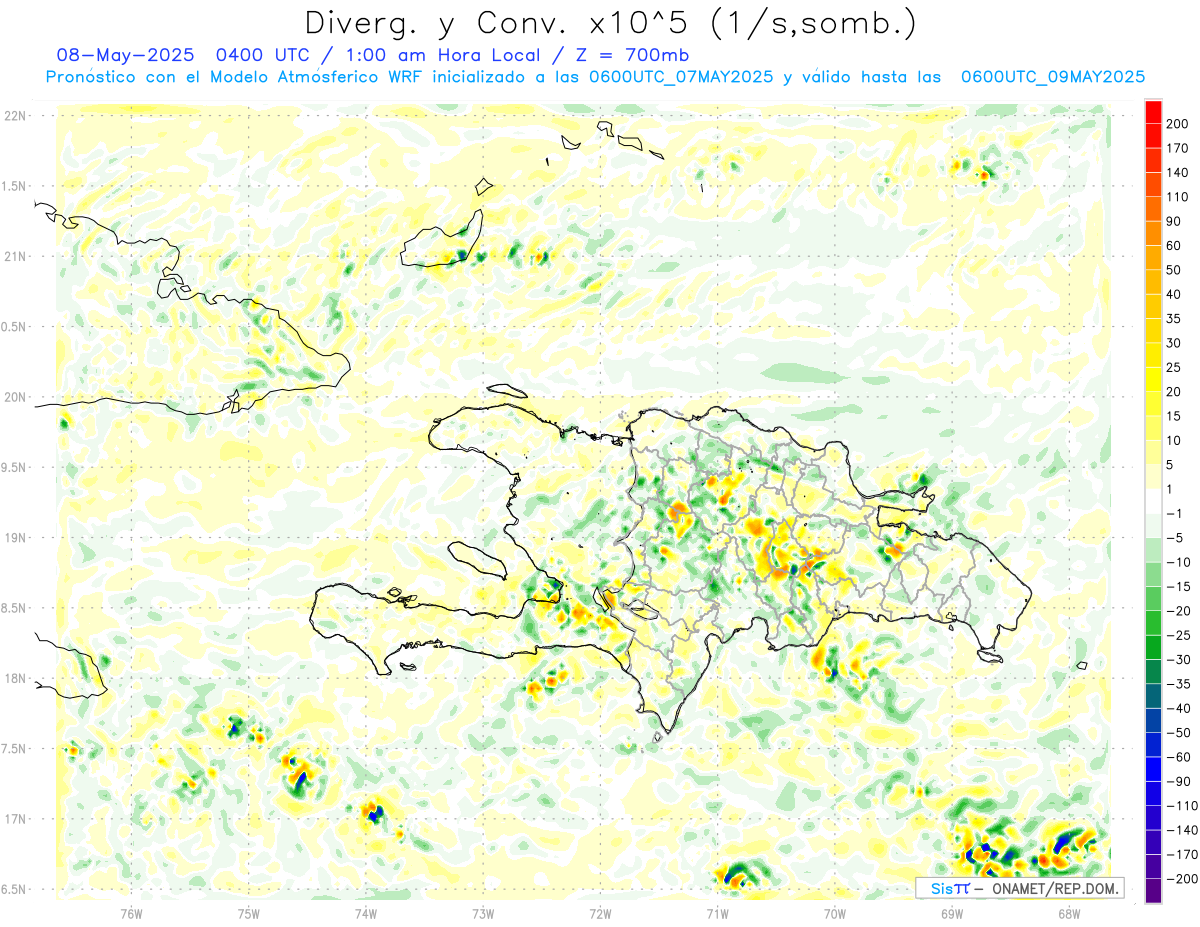Click the '-110' colorbar value

coord(1184,805)
